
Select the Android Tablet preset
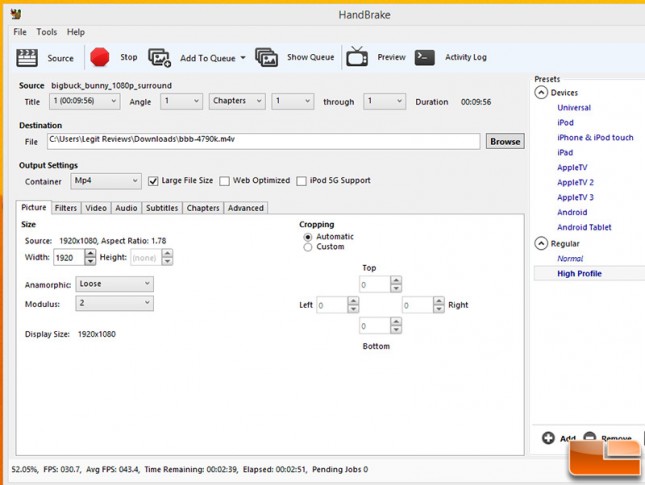pyautogui.click(x=584, y=227)
